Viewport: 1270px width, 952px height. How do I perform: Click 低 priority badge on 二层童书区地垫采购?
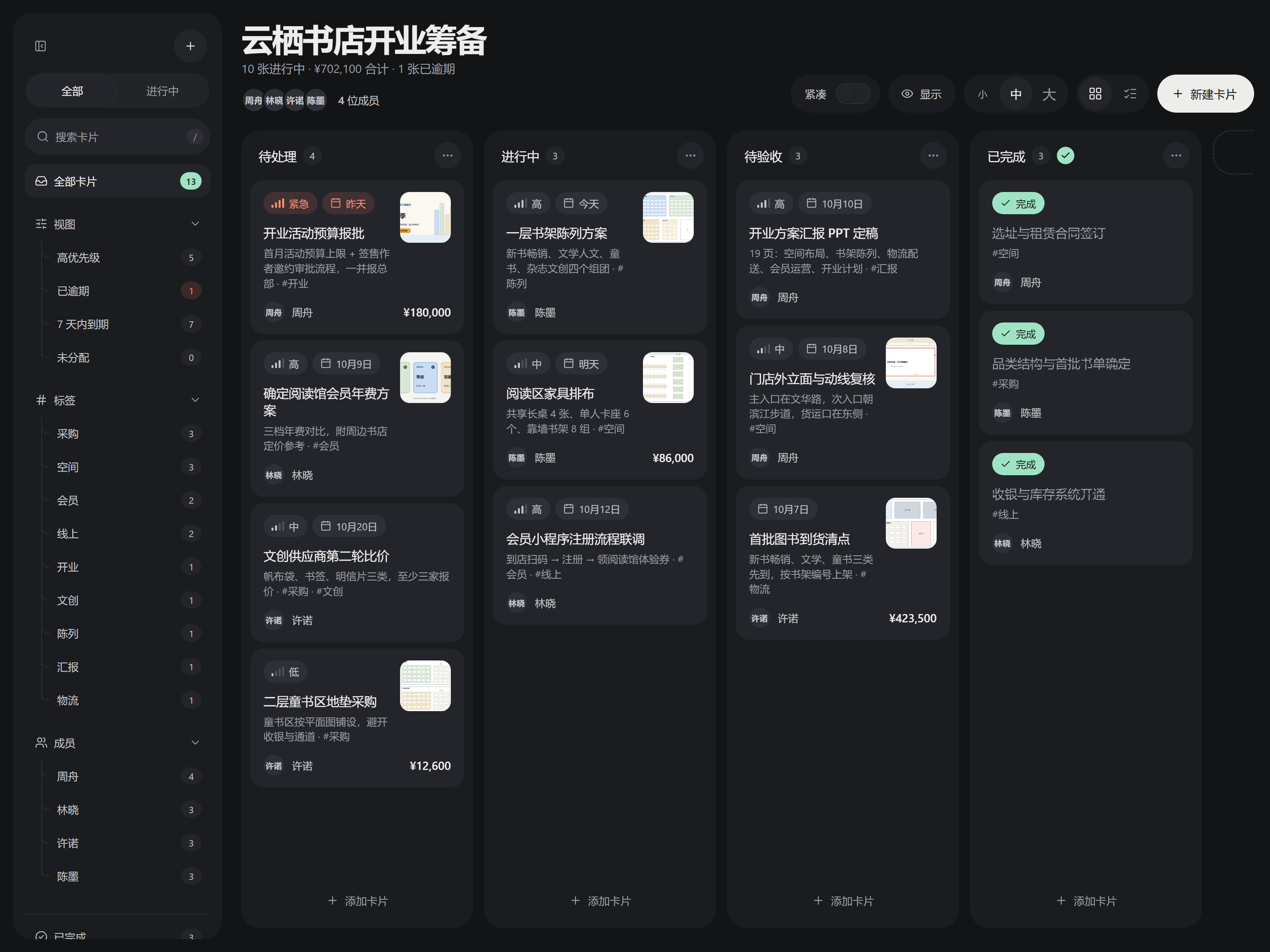click(285, 672)
